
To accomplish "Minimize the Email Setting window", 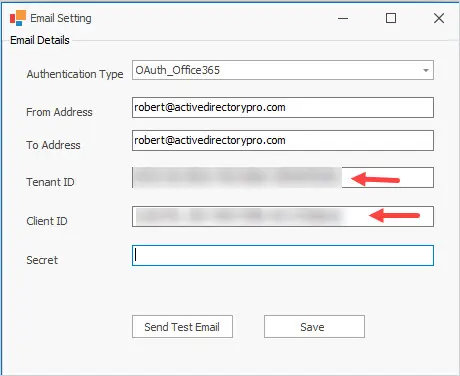I will coord(343,18).
